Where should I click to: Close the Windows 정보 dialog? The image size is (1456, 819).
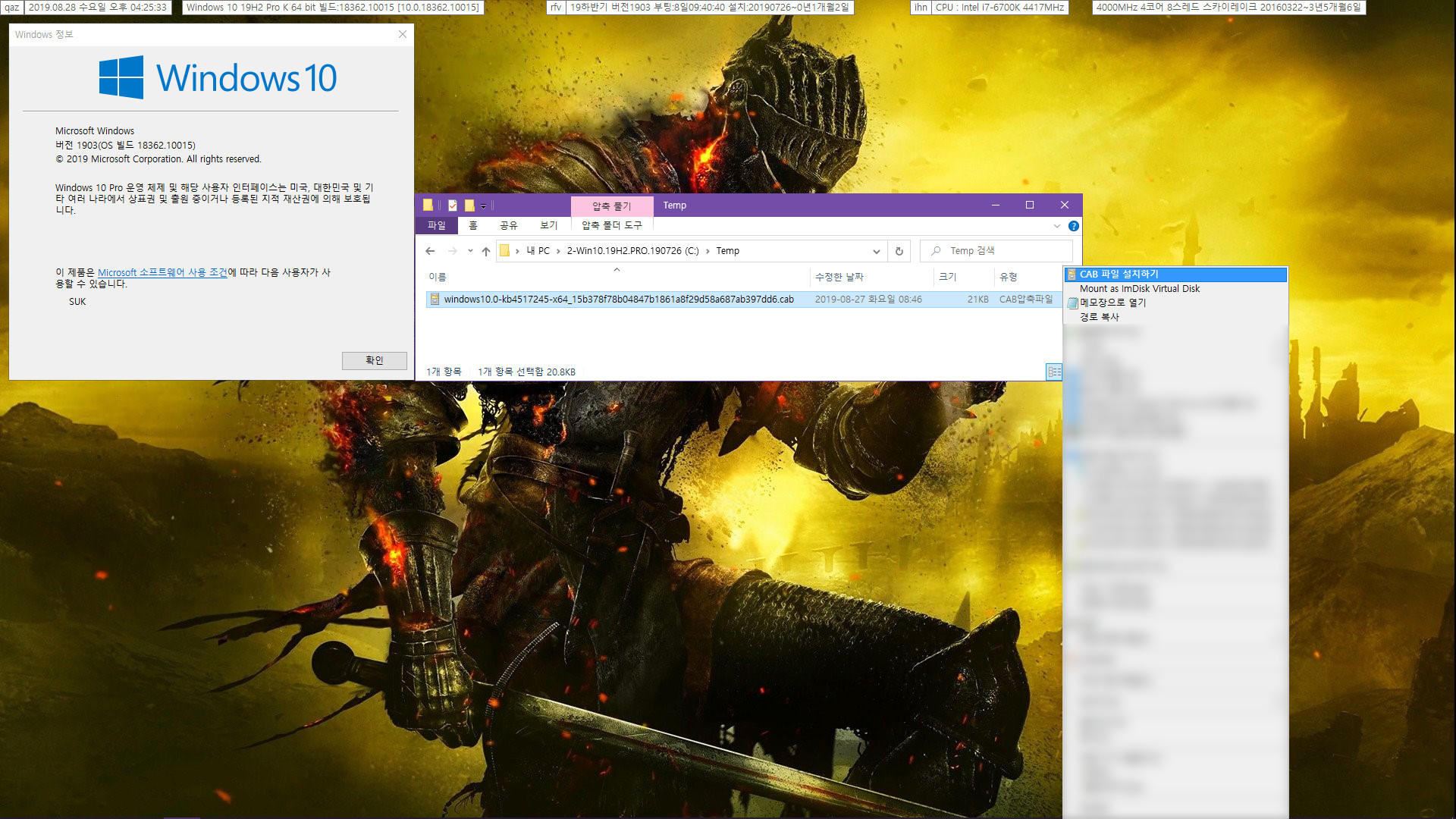pos(403,34)
